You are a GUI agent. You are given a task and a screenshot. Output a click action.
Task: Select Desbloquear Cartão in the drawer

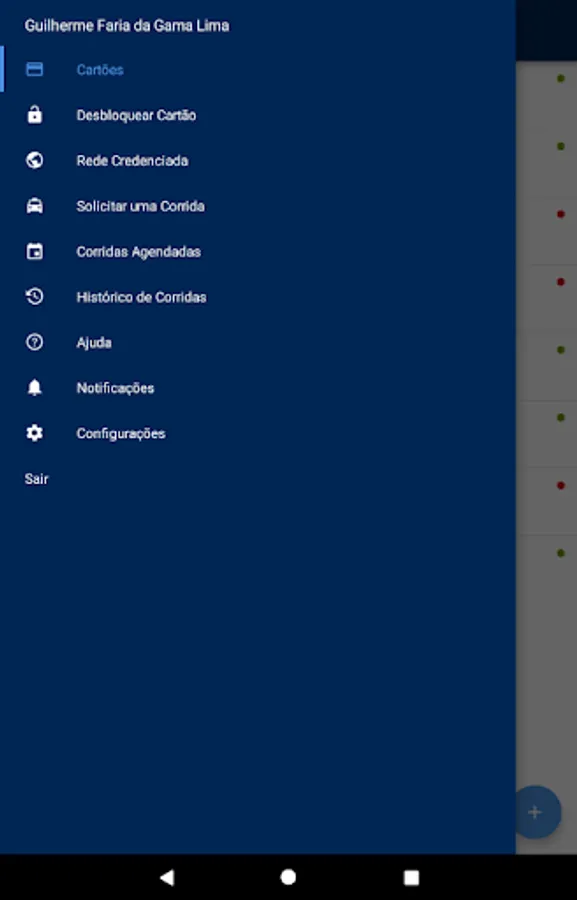click(258, 115)
